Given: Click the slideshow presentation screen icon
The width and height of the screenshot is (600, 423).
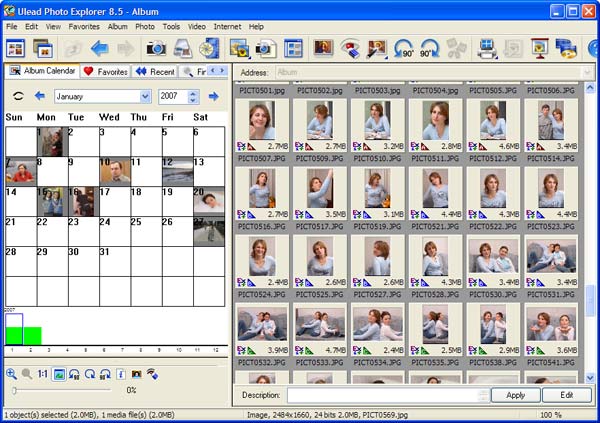Looking at the screenshot, I should [x=540, y=49].
